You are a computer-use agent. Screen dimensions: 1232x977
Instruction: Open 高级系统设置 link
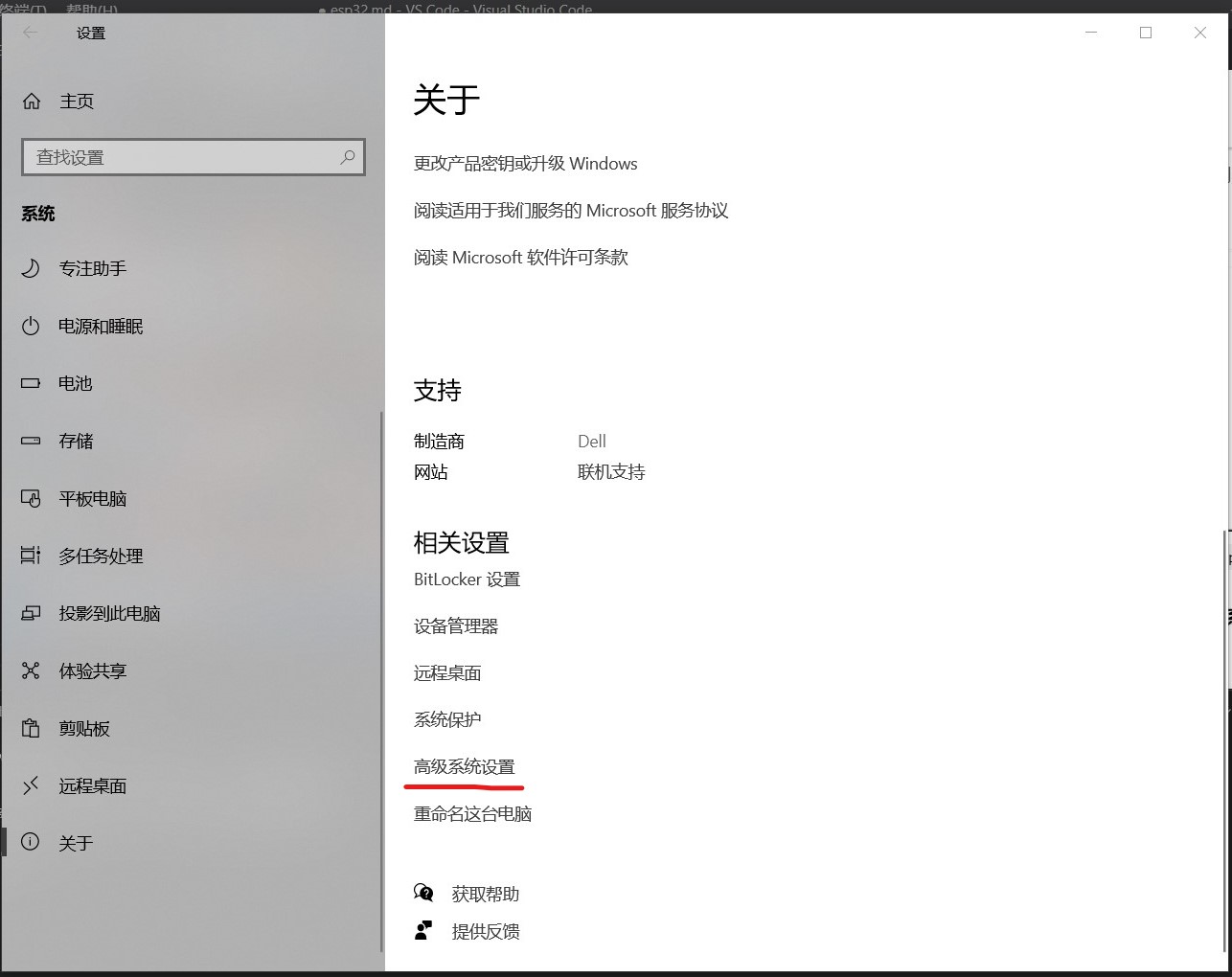[x=465, y=767]
